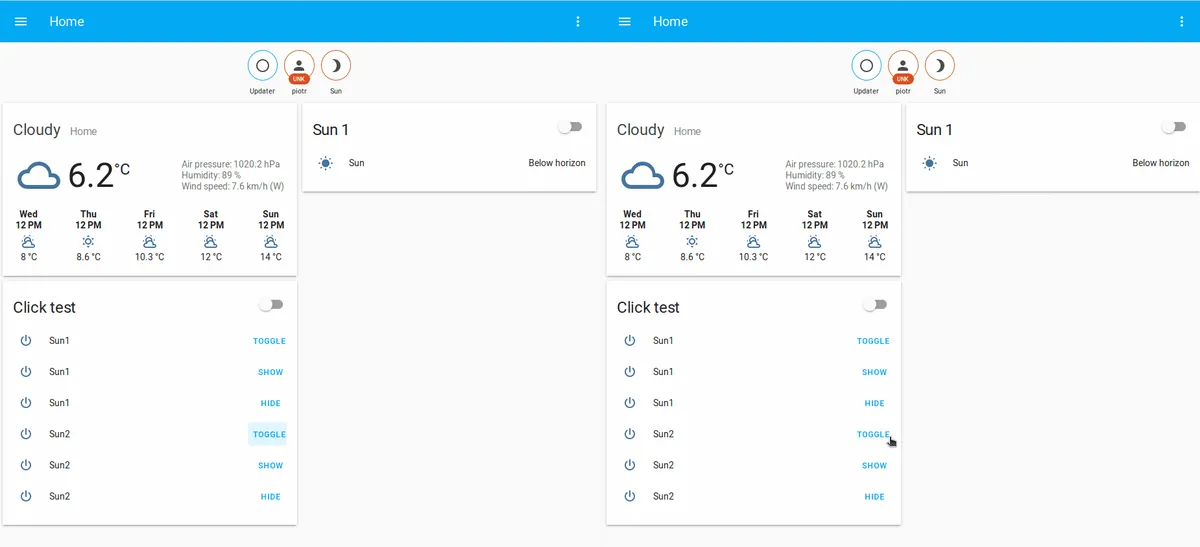Click '6.2' temperature in left weather card
Image resolution: width=1200 pixels, height=547 pixels.
click(x=91, y=176)
